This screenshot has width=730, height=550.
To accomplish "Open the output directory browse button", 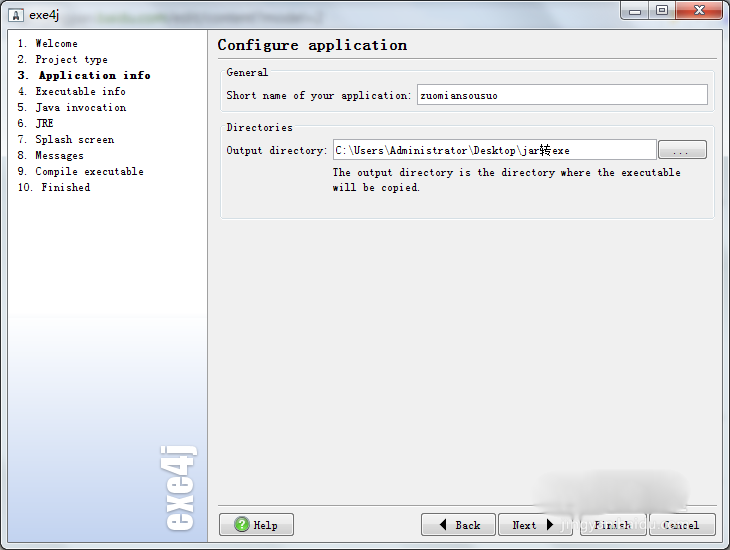I will [682, 150].
